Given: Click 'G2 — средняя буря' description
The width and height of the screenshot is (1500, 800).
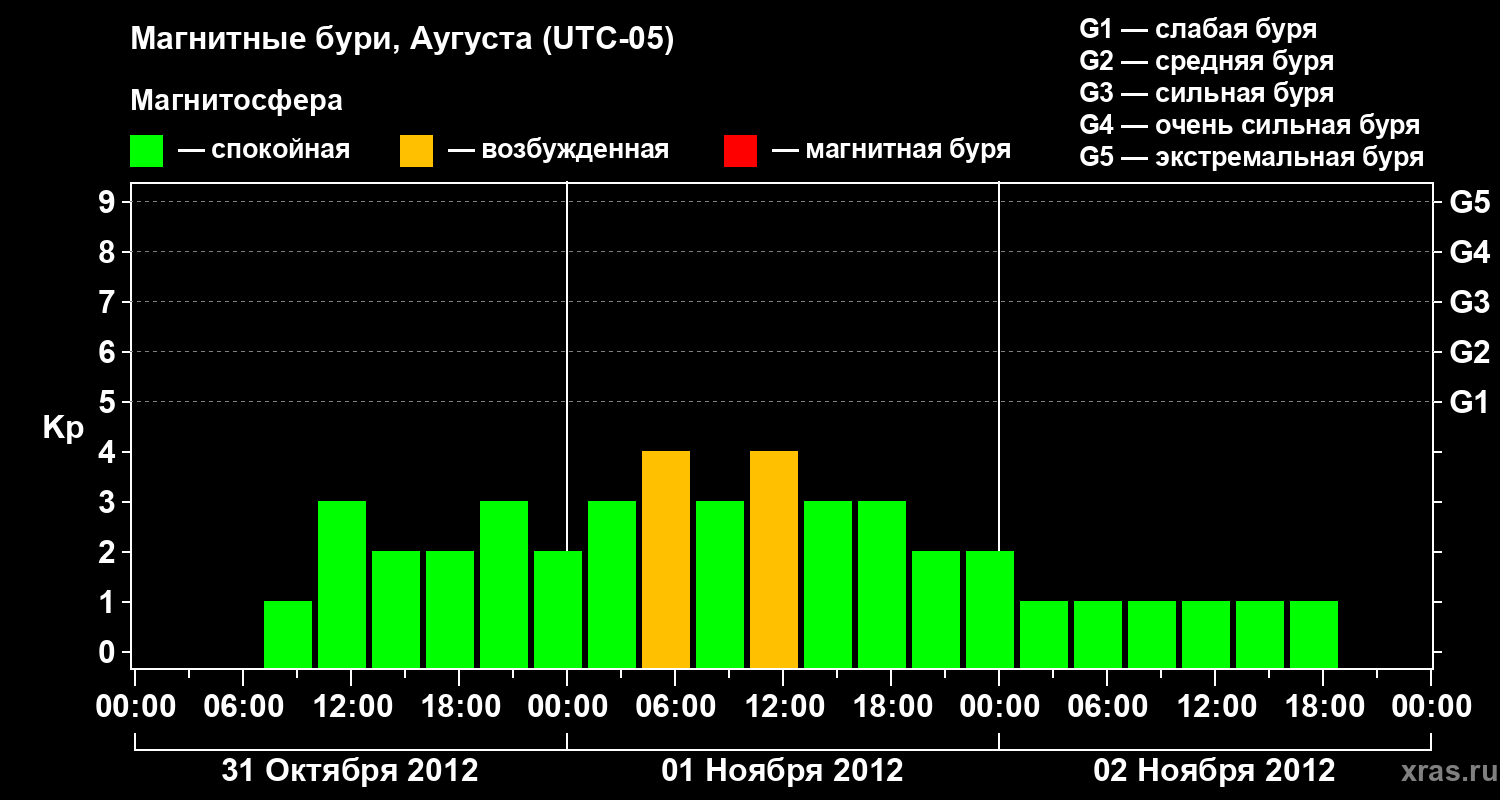Looking at the screenshot, I should 1206,61.
